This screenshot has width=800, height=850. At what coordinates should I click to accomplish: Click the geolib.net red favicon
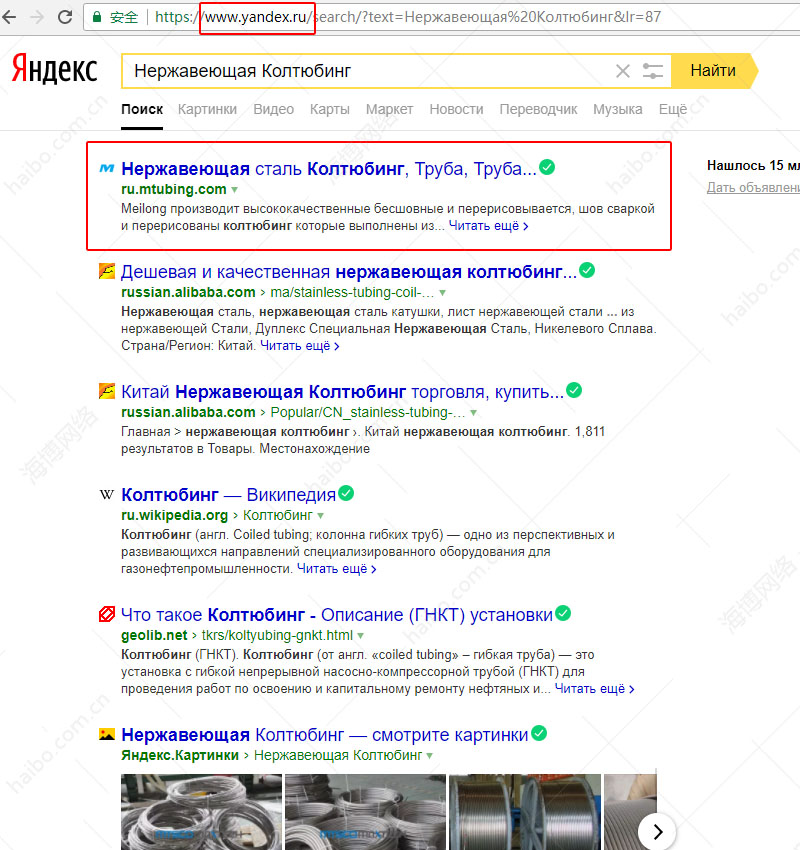107,614
